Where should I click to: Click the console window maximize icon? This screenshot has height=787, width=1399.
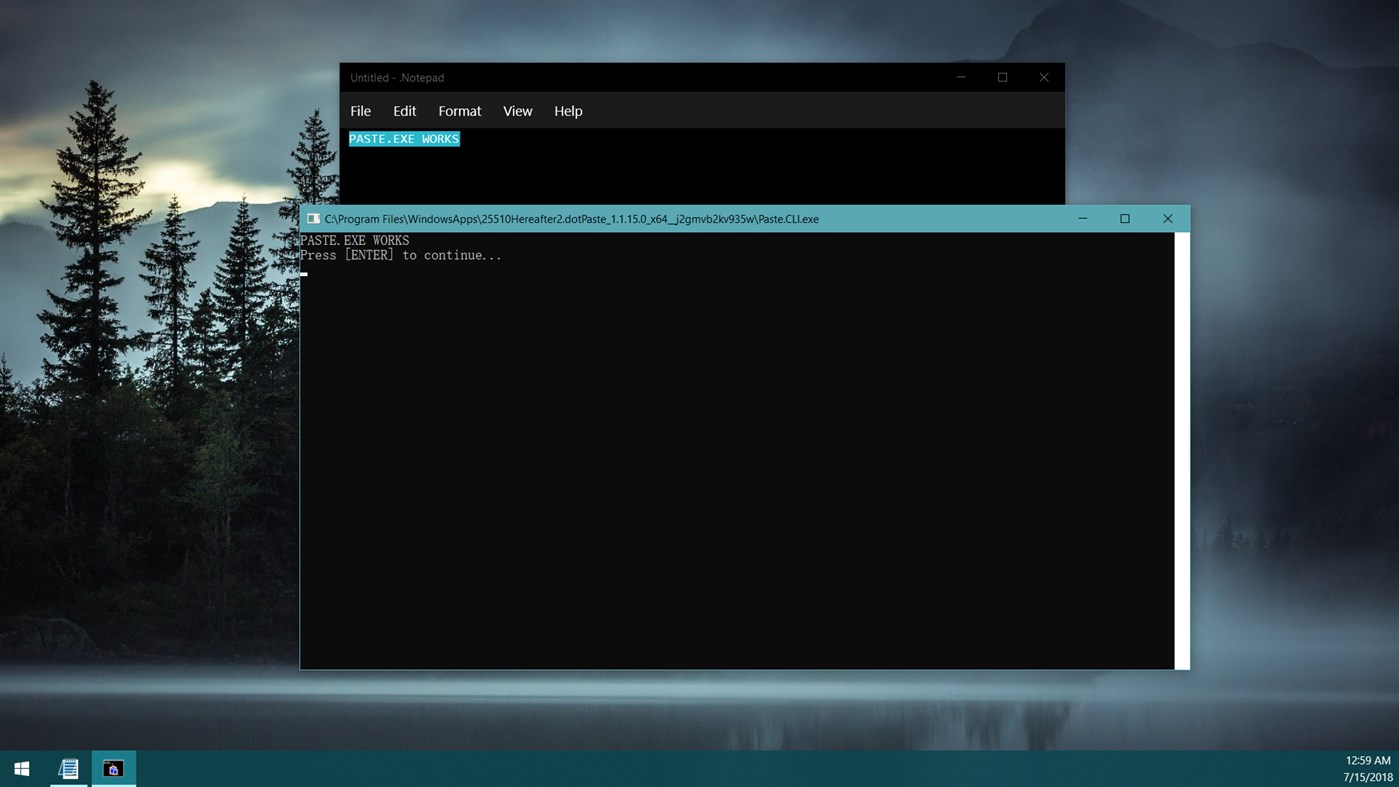(x=1123, y=218)
